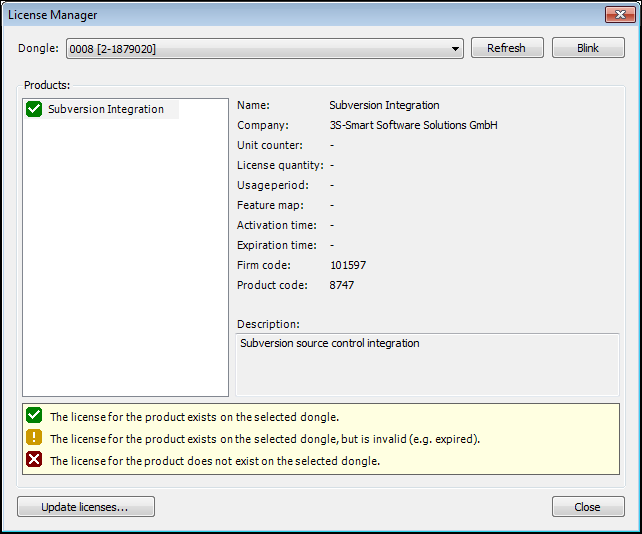The height and width of the screenshot is (534, 642).
Task: Click the Product code value 8747
Action: pyautogui.click(x=342, y=285)
